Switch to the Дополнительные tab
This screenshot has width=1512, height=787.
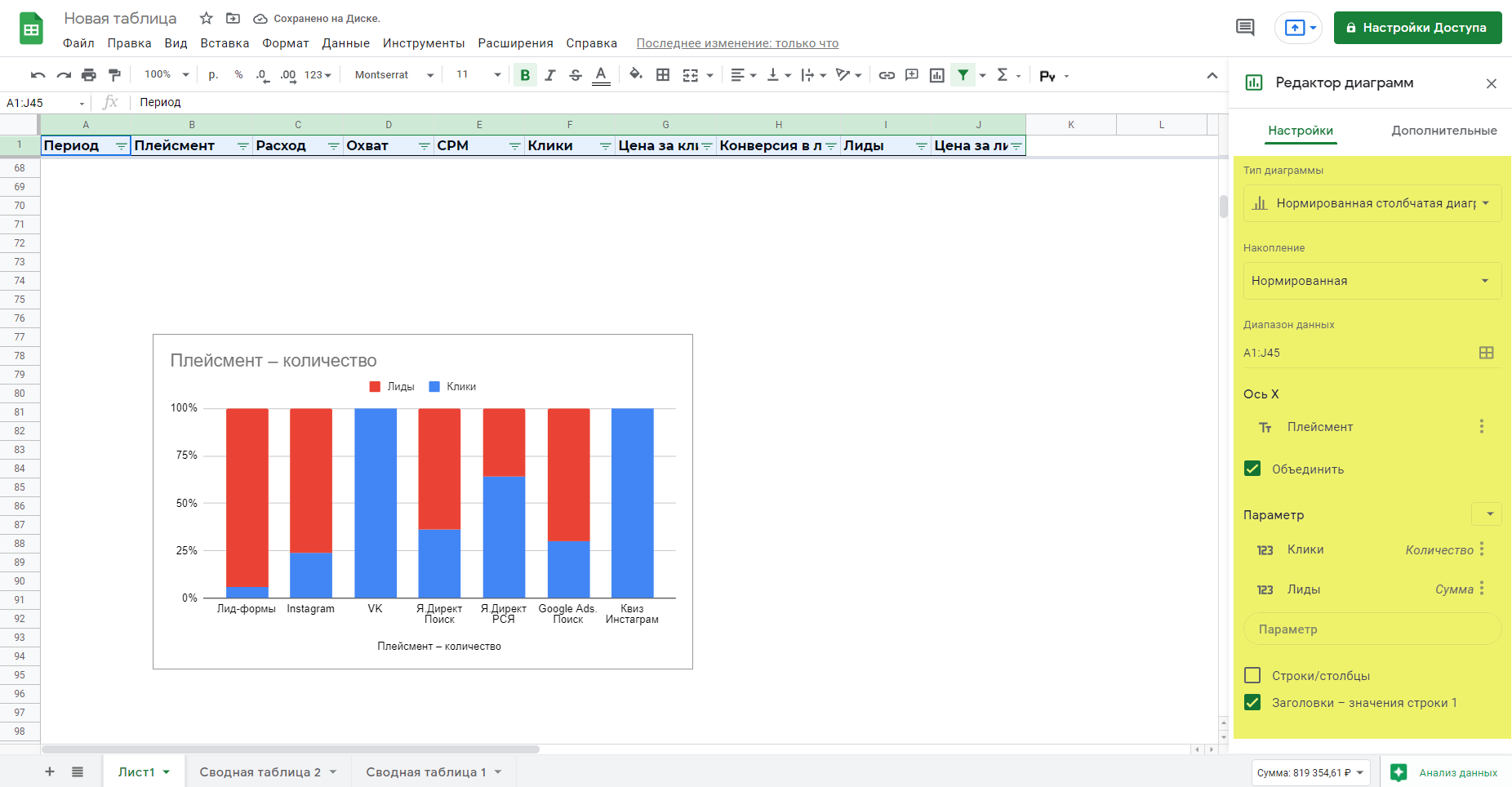tap(1443, 131)
